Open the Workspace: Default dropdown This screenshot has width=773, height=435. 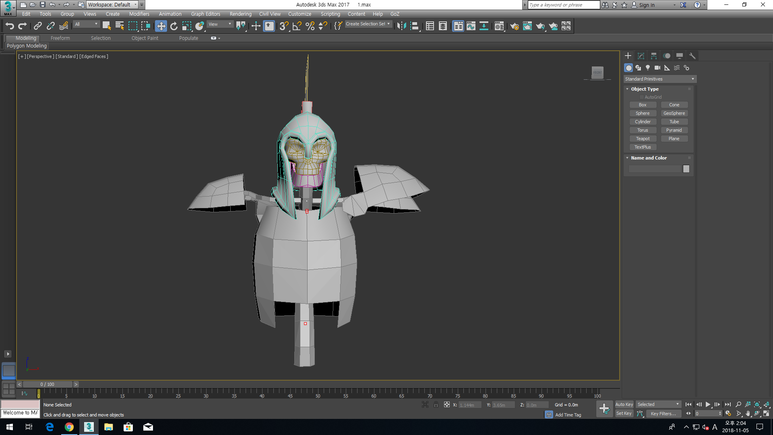click(x=111, y=5)
